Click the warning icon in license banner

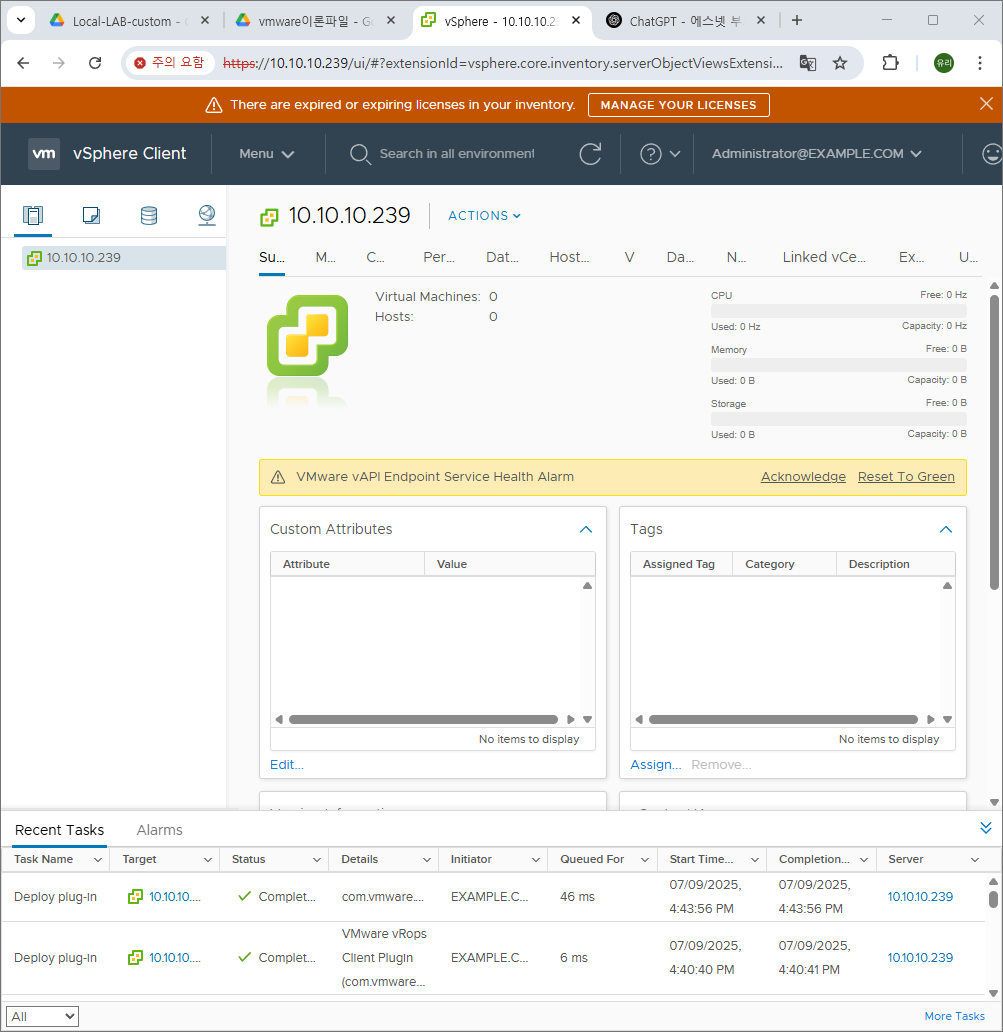(214, 105)
